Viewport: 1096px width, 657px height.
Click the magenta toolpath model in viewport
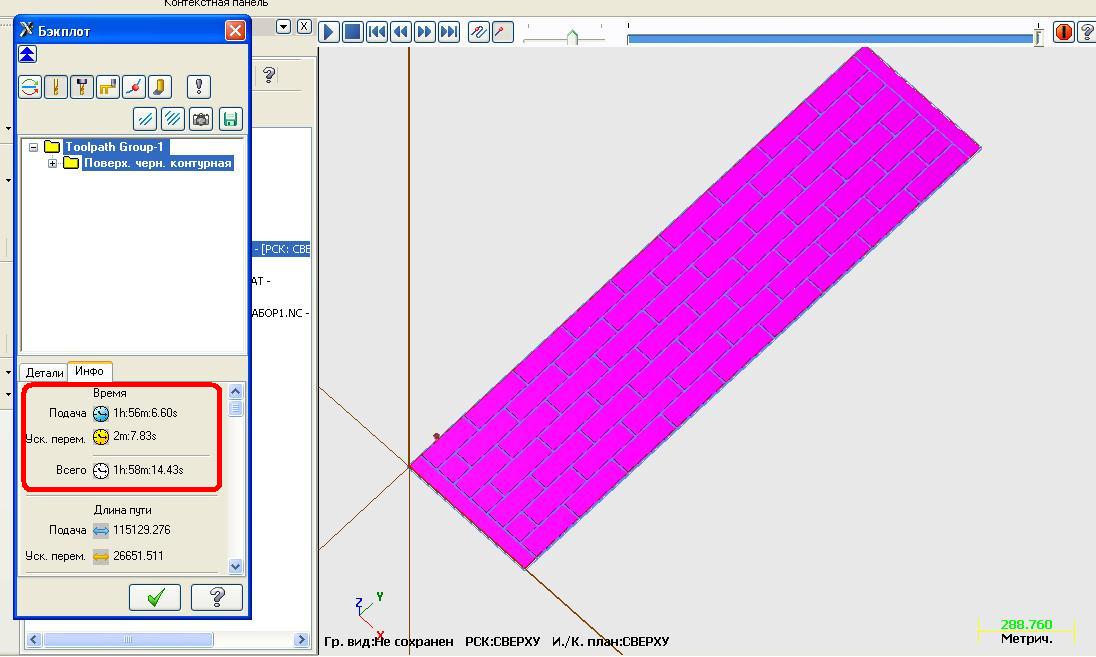click(695, 308)
